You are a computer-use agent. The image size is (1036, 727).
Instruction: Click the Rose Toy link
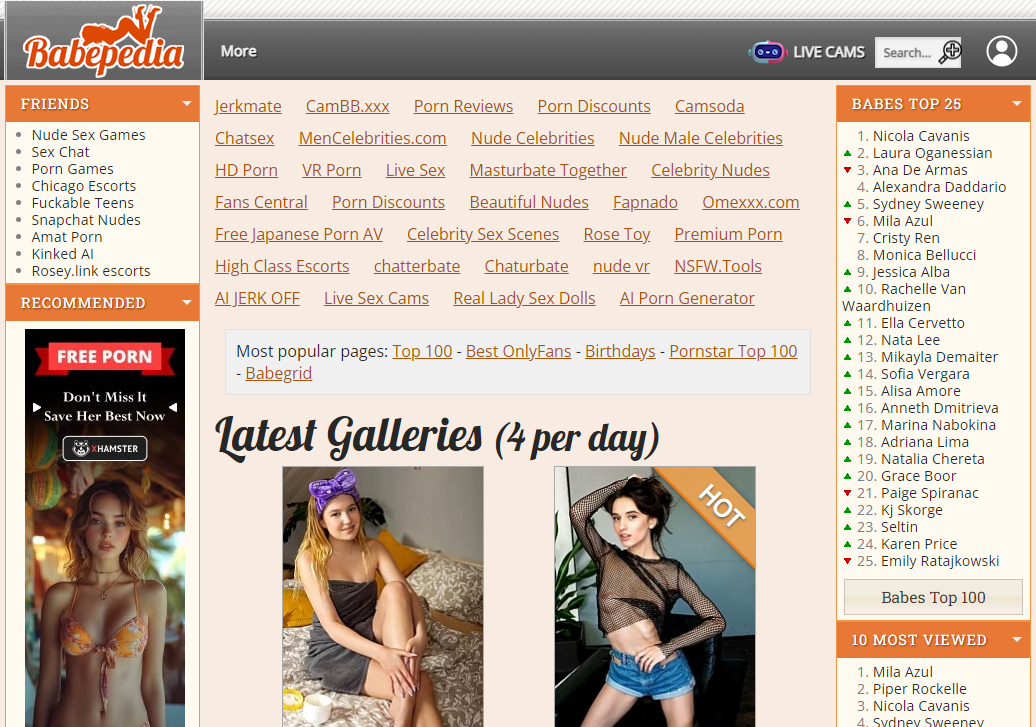point(616,235)
